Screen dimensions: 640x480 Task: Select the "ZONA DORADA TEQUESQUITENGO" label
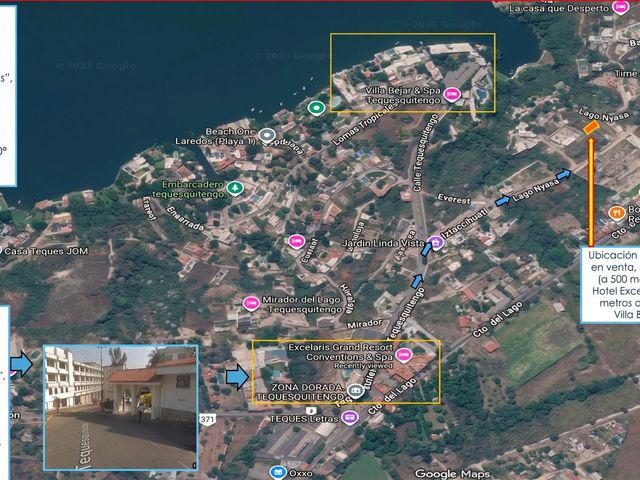[300, 392]
